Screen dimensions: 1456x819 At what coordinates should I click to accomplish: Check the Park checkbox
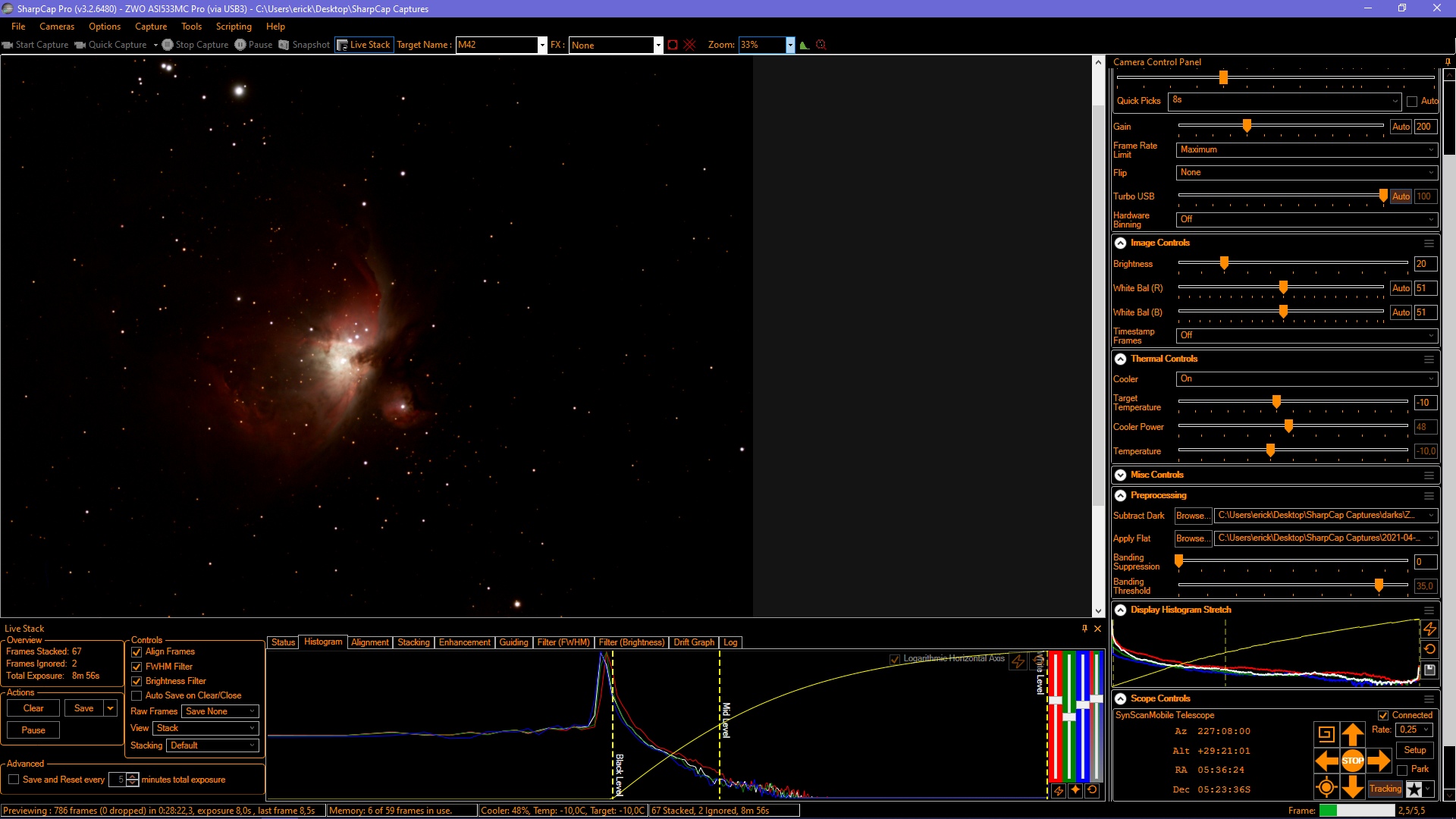1402,770
